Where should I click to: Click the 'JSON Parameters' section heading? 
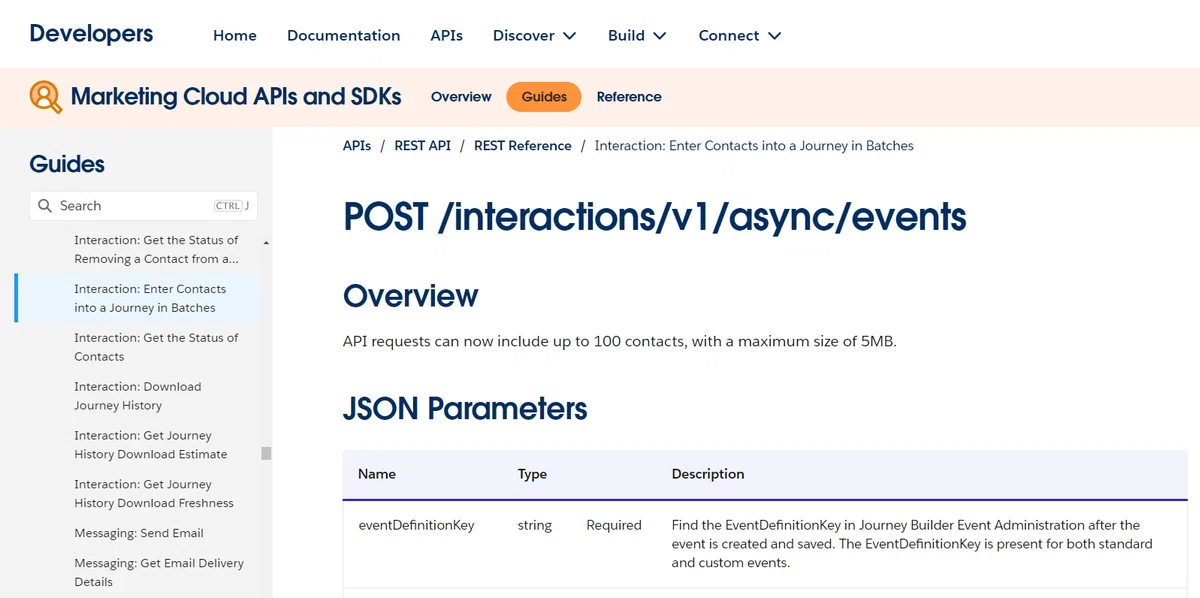point(465,409)
